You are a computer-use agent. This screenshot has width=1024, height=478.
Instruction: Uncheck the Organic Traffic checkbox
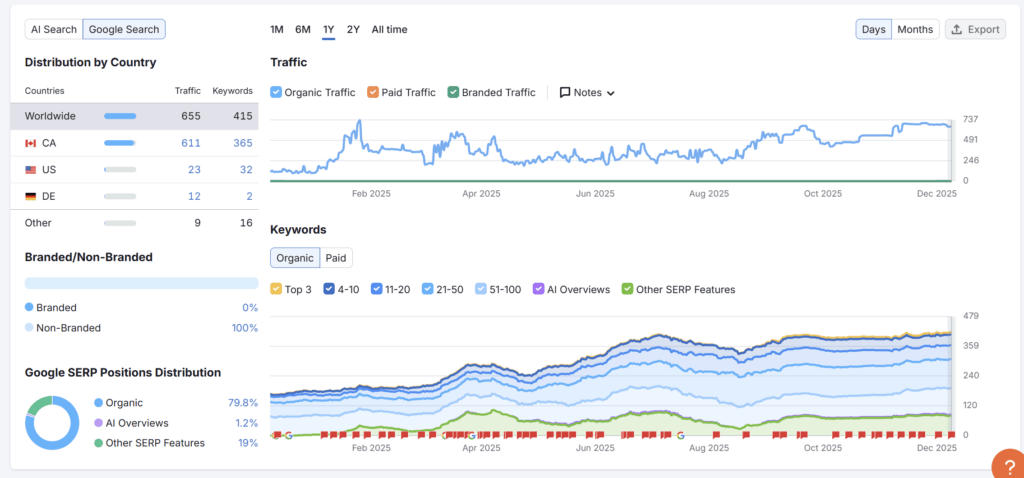click(x=277, y=92)
